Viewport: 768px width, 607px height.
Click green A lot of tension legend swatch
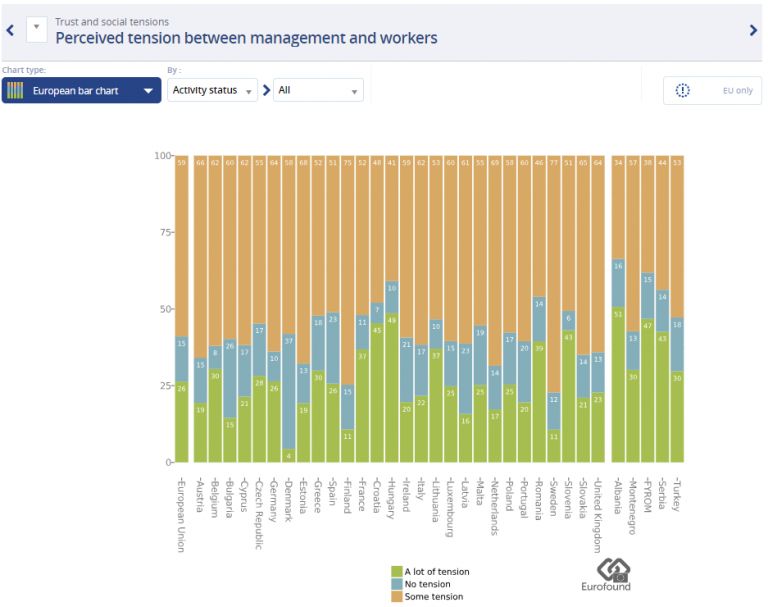pyautogui.click(x=397, y=572)
